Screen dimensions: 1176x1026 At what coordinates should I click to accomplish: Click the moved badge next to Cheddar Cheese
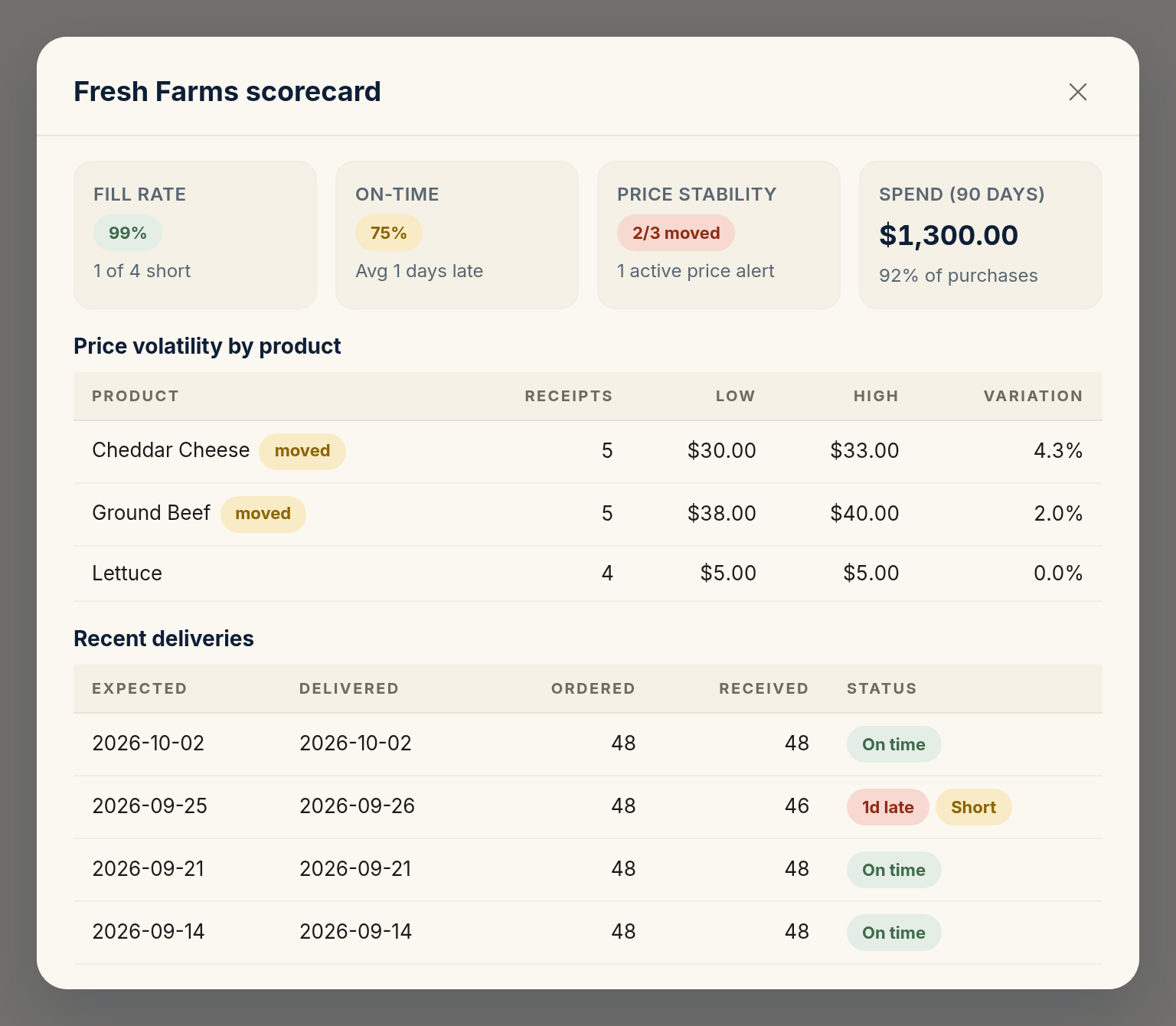(302, 451)
